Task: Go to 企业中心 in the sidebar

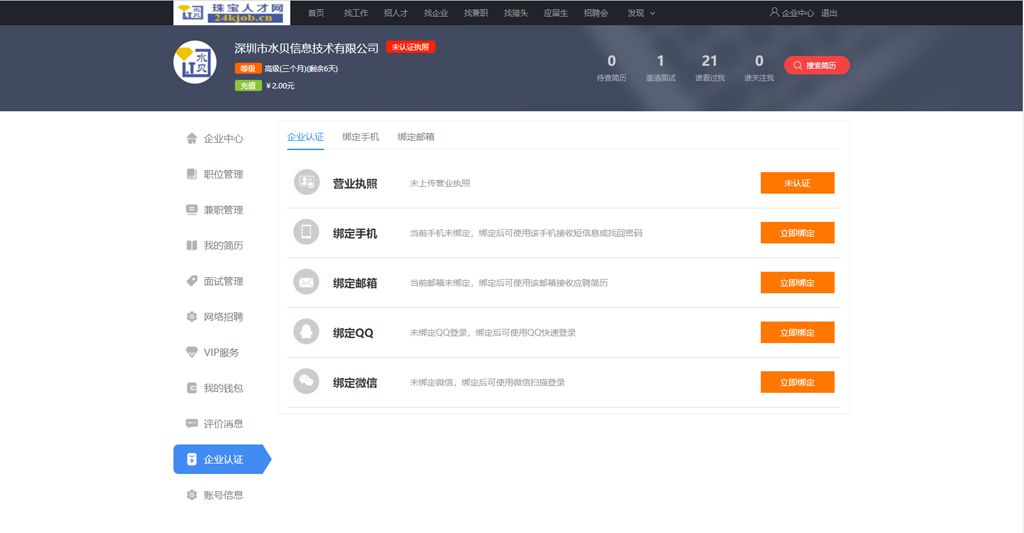Action: (222, 138)
